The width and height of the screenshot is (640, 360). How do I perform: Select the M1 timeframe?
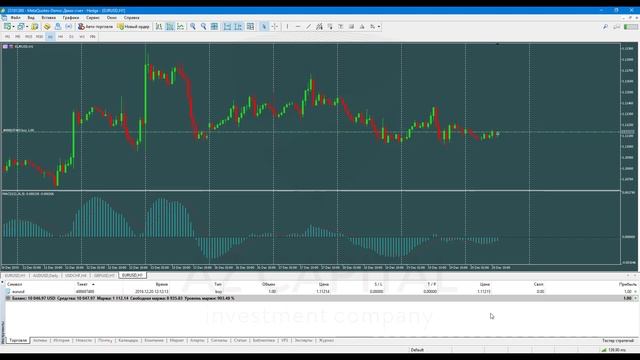point(7,37)
